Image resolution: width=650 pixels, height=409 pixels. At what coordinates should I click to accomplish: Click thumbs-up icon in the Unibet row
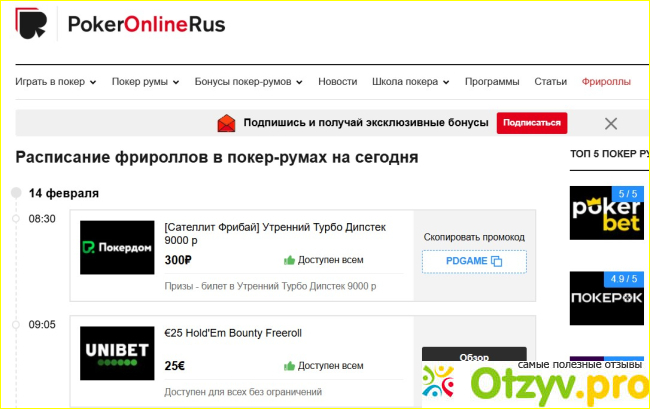(x=289, y=365)
